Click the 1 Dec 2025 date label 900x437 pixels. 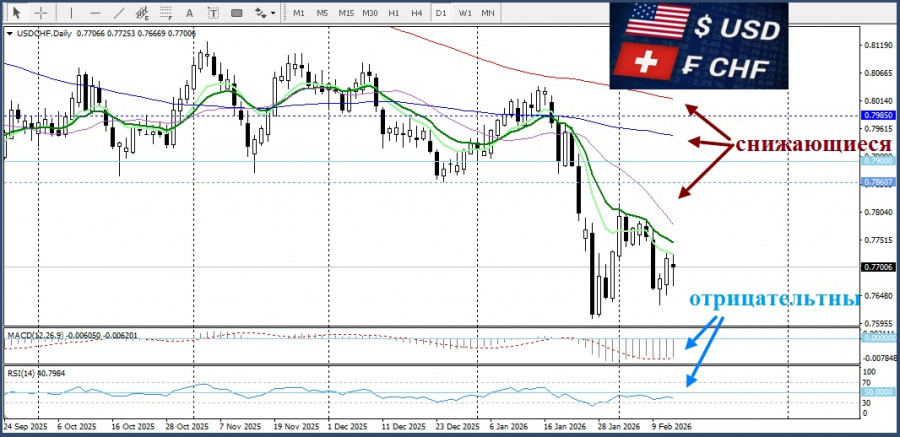[x=347, y=428]
